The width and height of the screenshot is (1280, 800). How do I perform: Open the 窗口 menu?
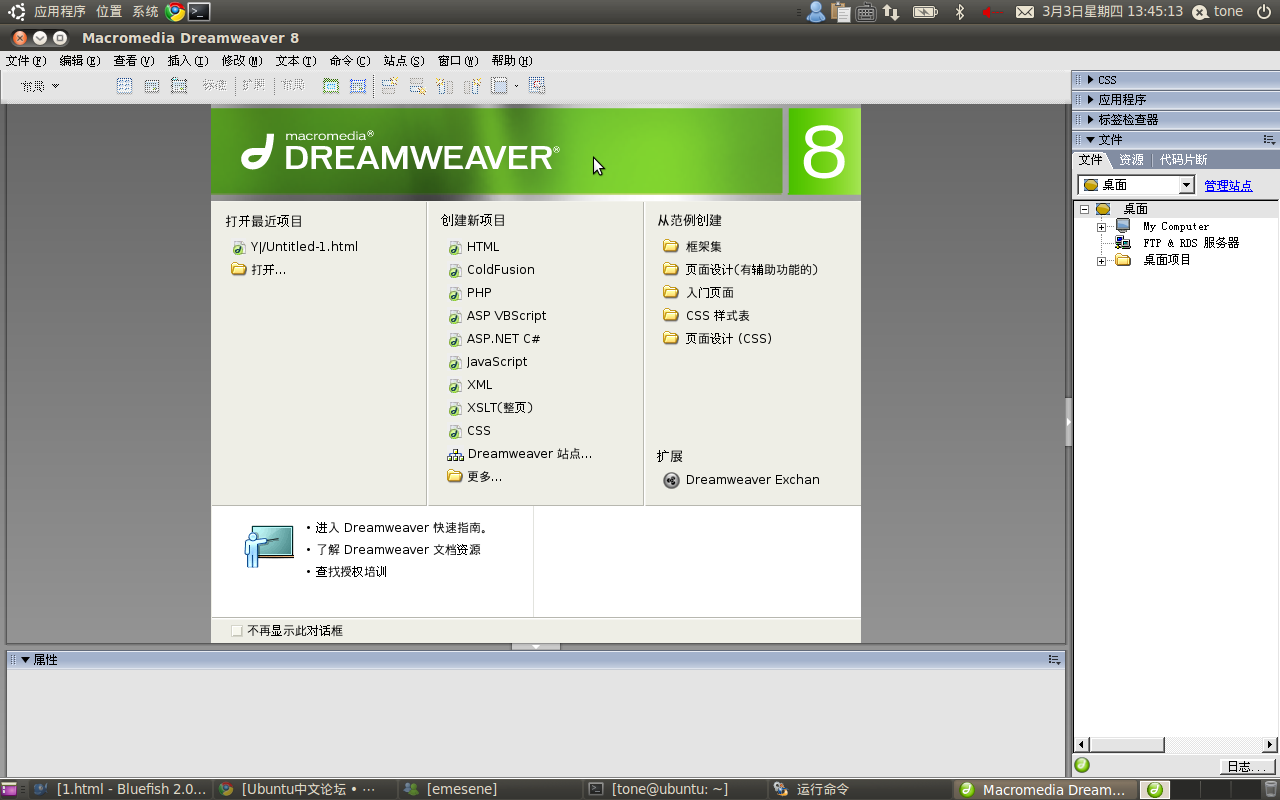coord(457,61)
